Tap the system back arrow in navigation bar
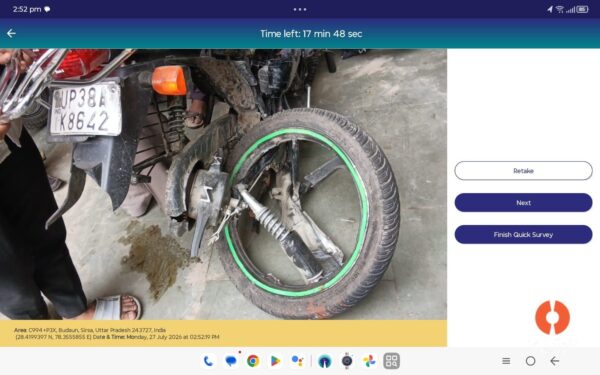The width and height of the screenshot is (600, 375). pos(554,361)
